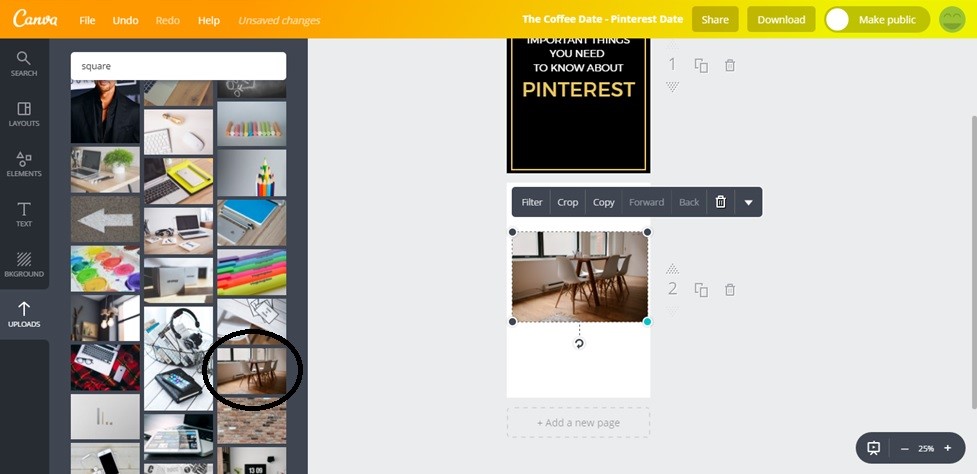Click Back in image toolbar
Viewport: 977px width, 474px height.
(689, 202)
